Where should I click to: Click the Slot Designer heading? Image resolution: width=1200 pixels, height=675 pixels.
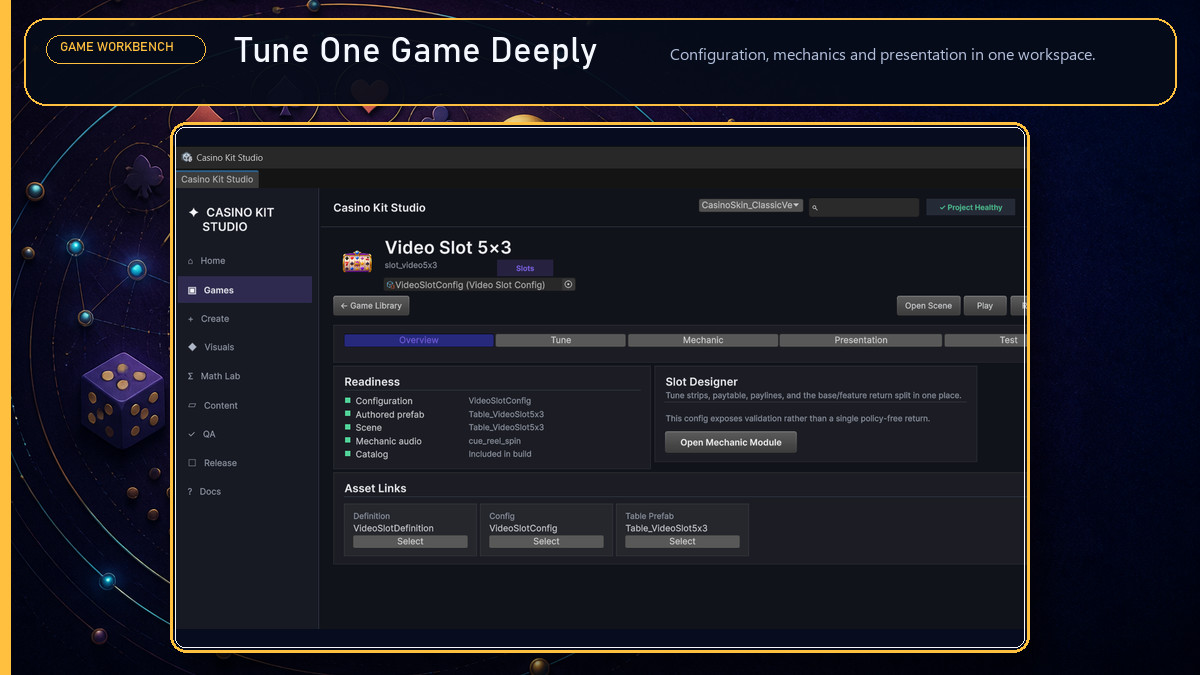point(702,382)
